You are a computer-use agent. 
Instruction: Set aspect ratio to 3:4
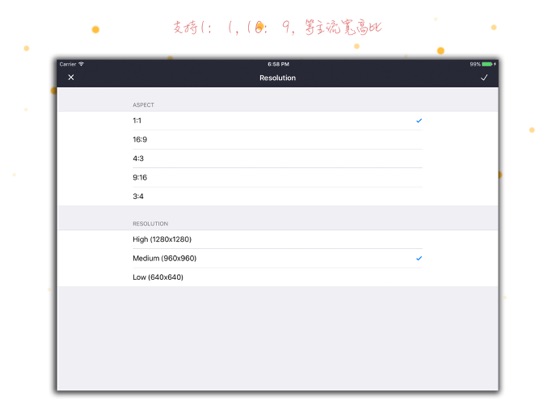[277, 196]
